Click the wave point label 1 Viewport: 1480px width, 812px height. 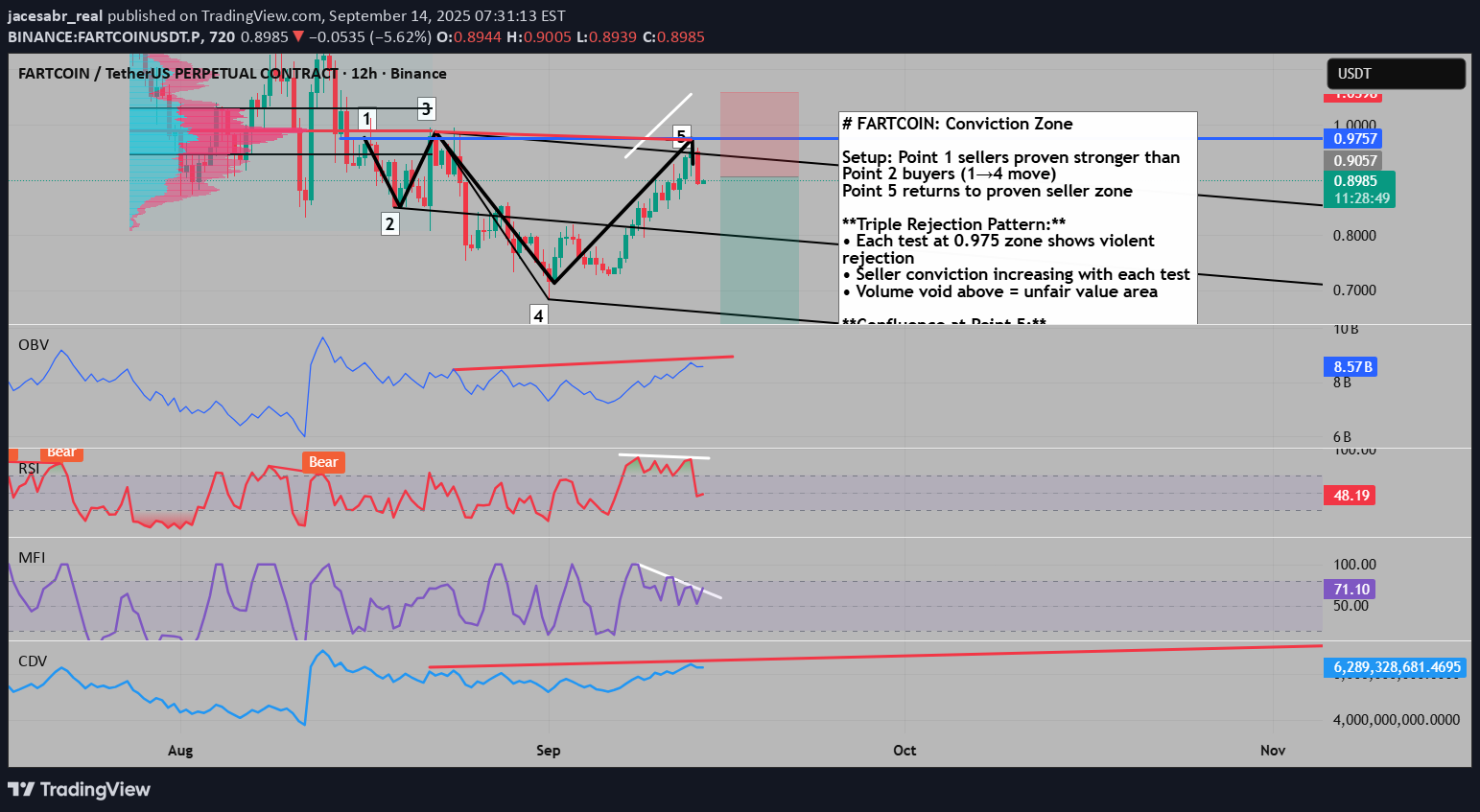point(366,120)
